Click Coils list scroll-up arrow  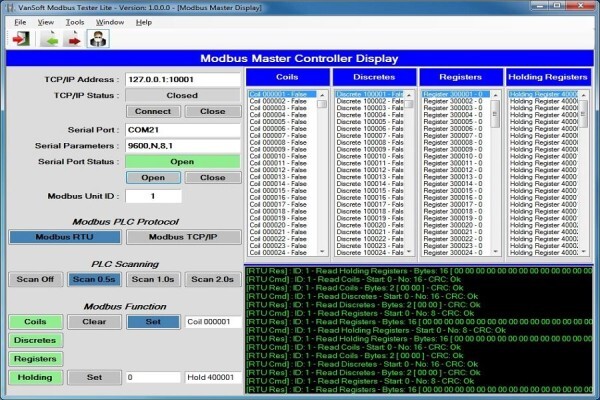(322, 95)
